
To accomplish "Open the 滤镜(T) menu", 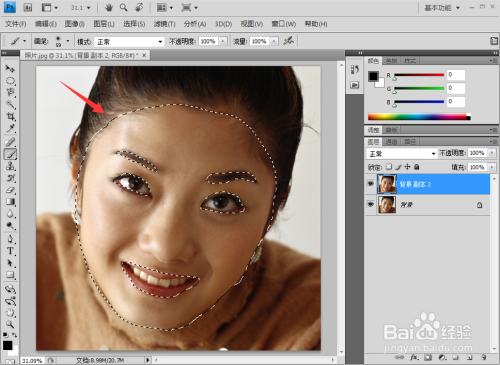I will 164,24.
